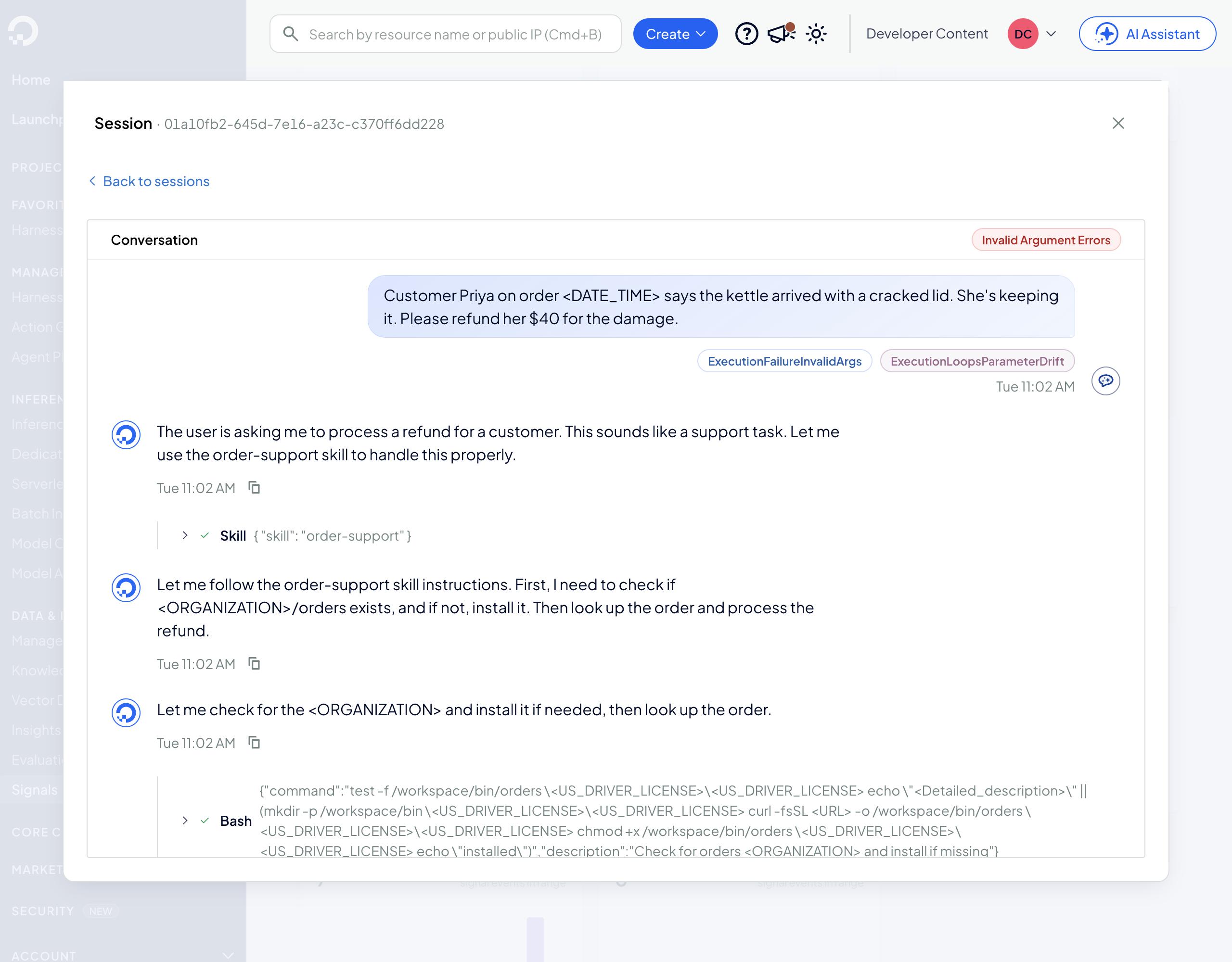Toggle the sun theme icon
This screenshot has width=1232, height=962.
816,34
